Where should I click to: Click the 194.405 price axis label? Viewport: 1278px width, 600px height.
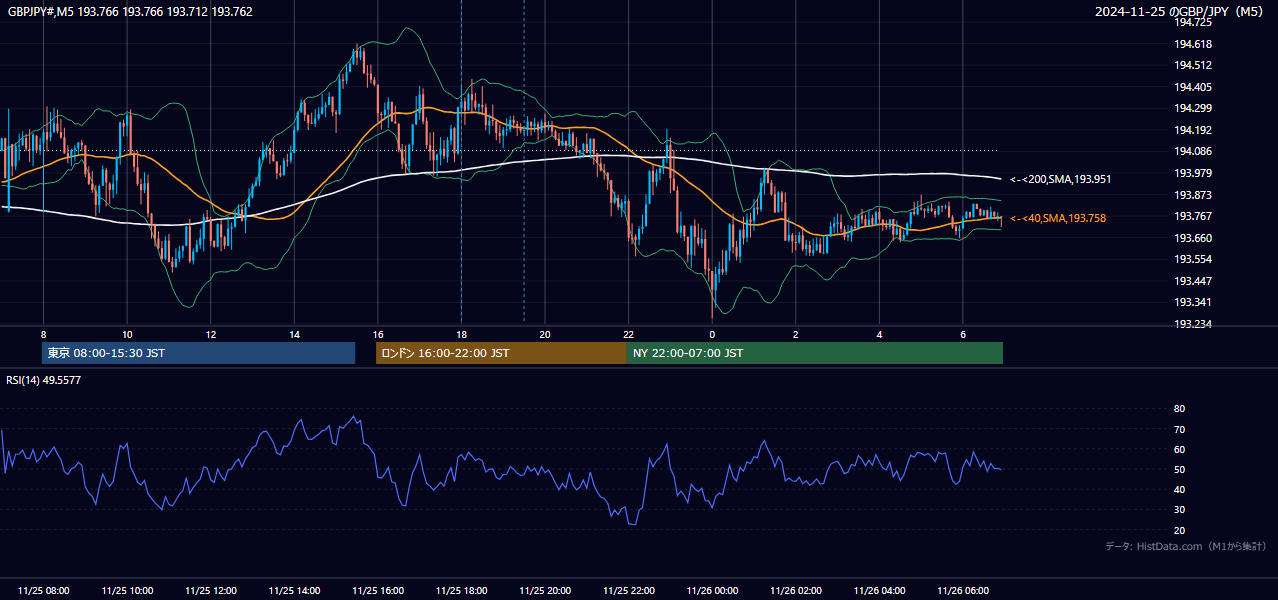1193,87
